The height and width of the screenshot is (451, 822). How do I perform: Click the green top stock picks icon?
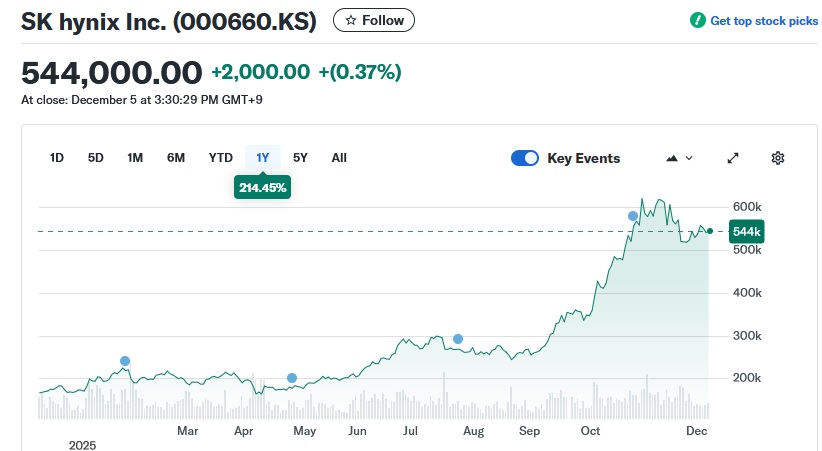698,20
